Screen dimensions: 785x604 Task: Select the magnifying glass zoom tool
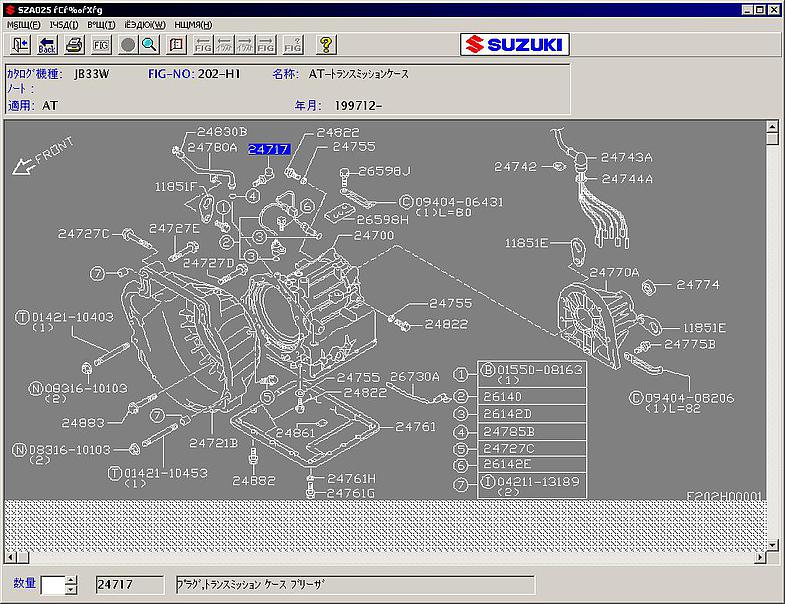pyautogui.click(x=149, y=45)
